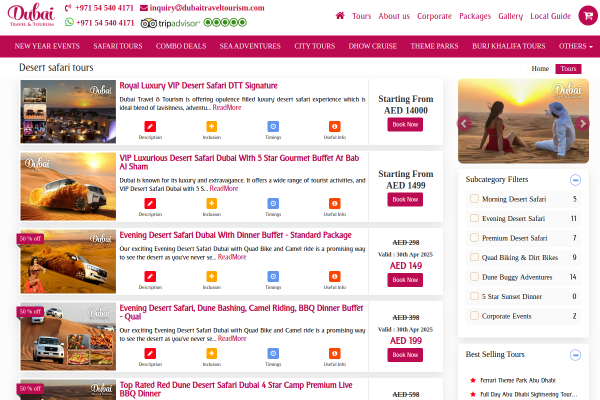600x400 pixels.
Task: Click the WhatsApp phone number icon
Action: pyautogui.click(x=69, y=22)
